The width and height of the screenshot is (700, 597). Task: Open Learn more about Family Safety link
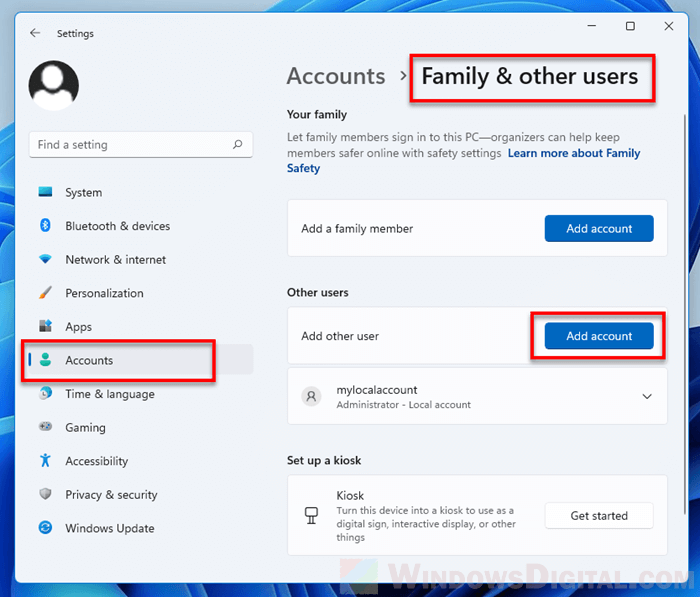tap(574, 153)
